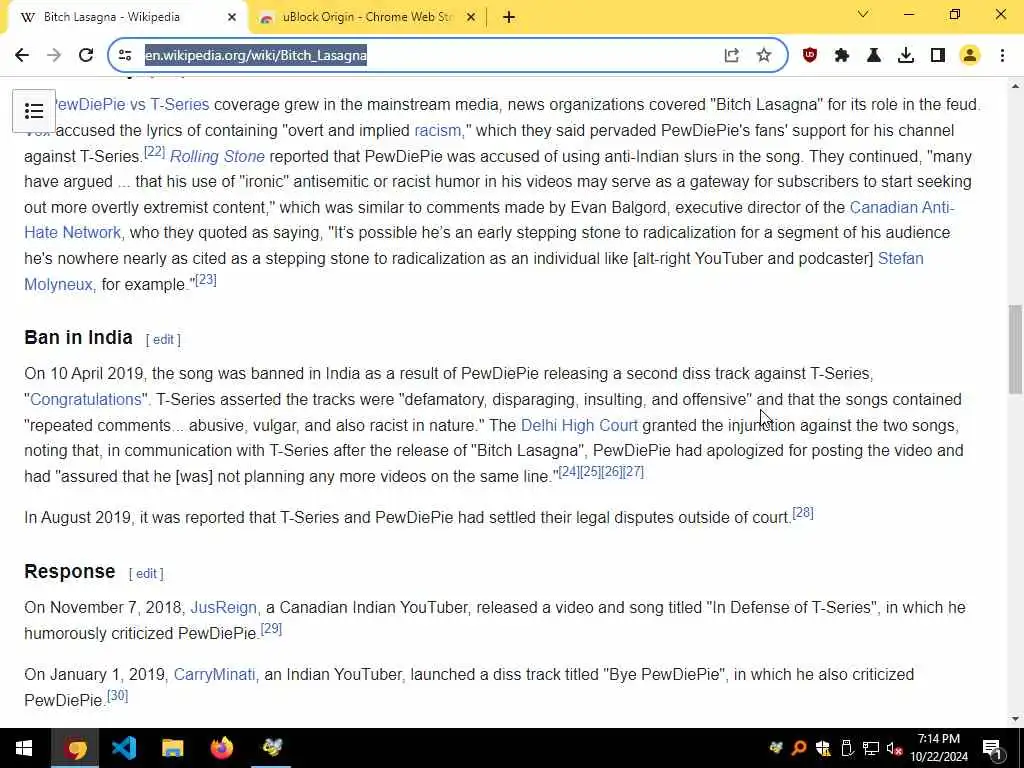Jump to citation 30
Screen dimensions: 1024x768
(x=118, y=696)
